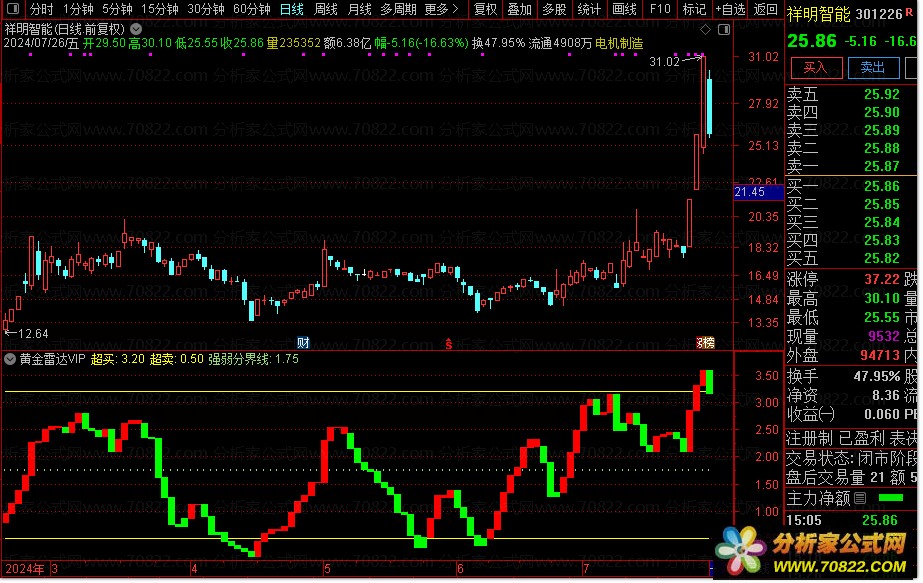Click the 最高 value 30.10
The height and width of the screenshot is (583, 923).
[x=881, y=299]
